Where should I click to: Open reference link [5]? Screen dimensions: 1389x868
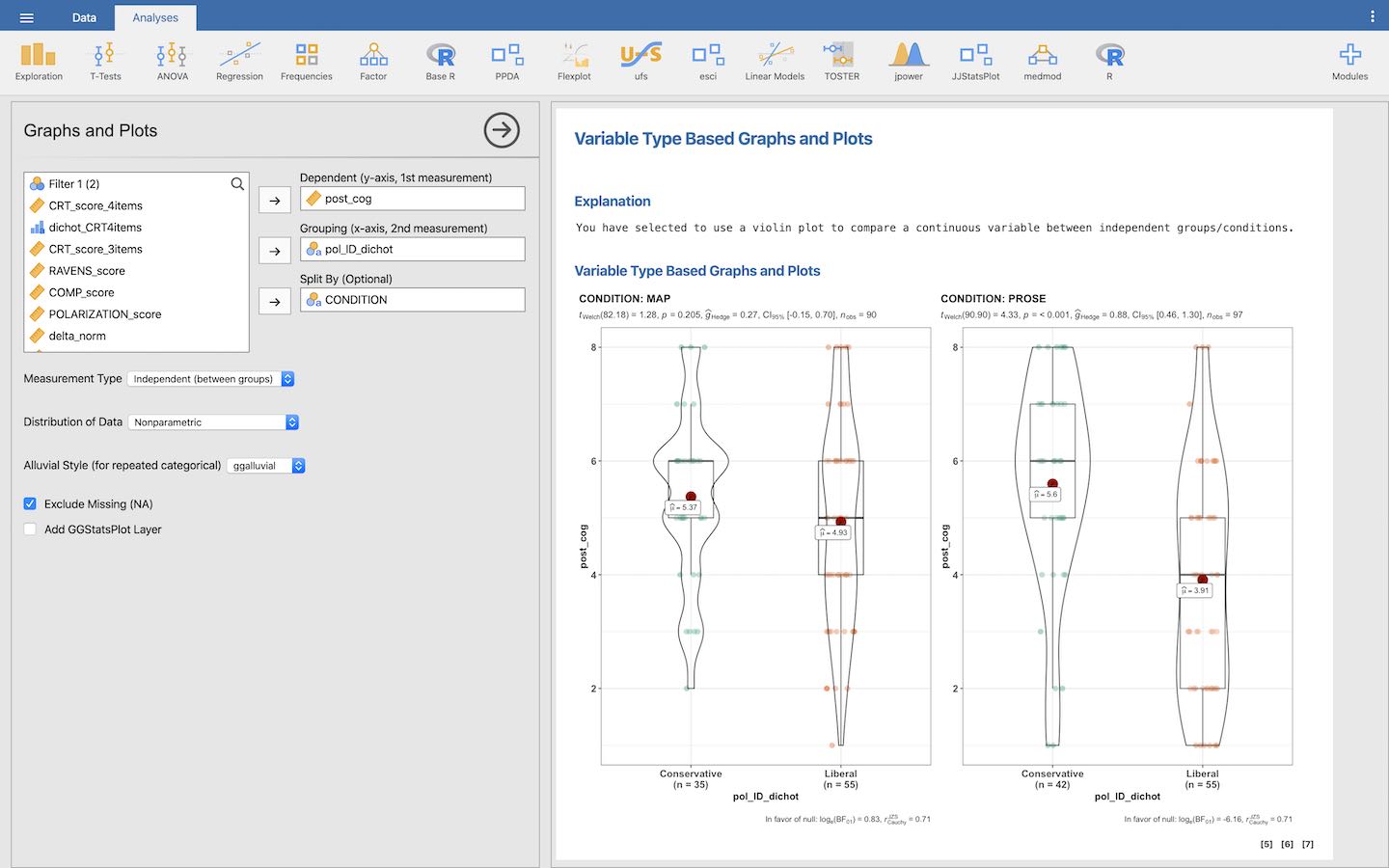(x=1266, y=844)
